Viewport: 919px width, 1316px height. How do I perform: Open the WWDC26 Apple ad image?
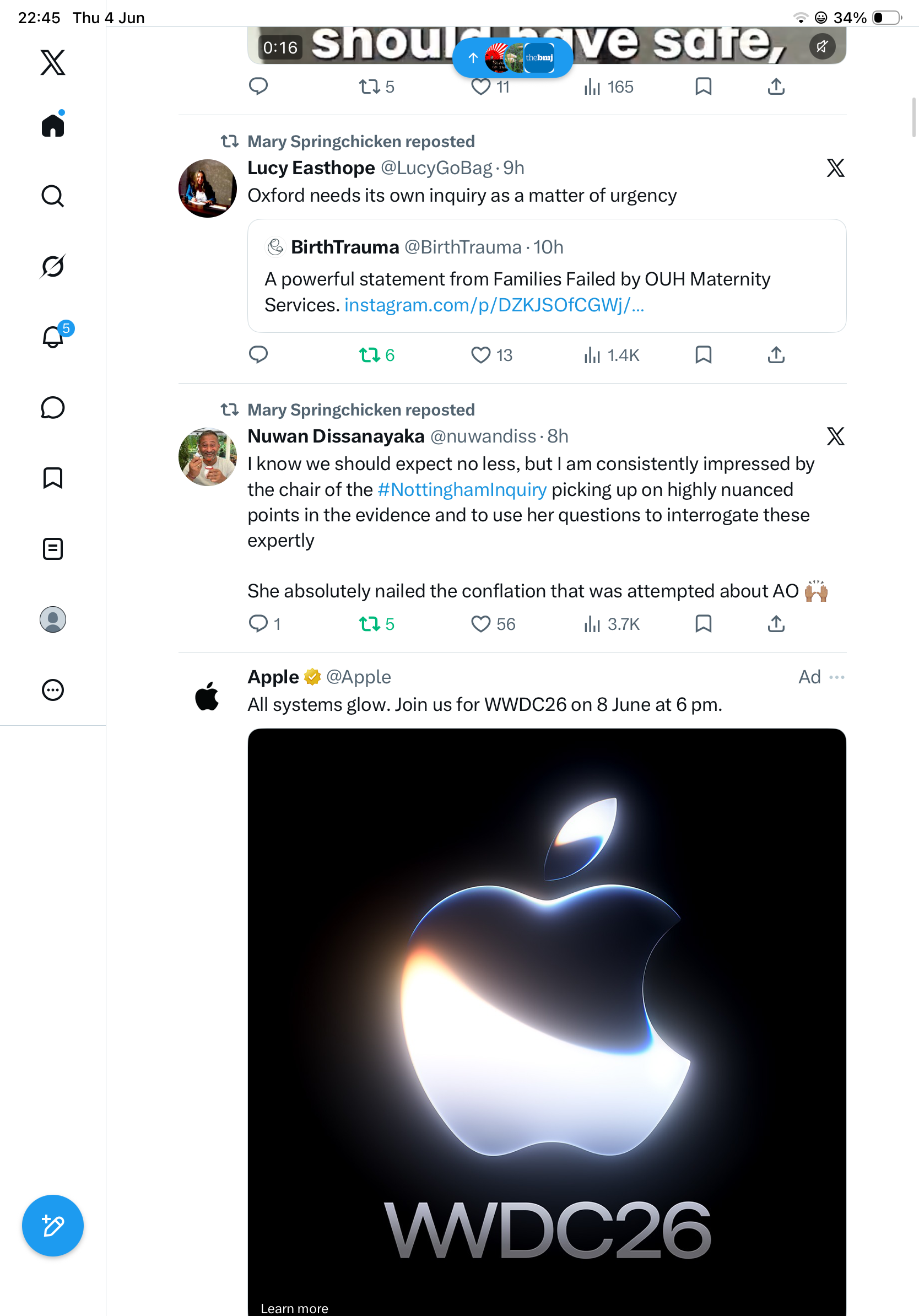pos(547,1021)
